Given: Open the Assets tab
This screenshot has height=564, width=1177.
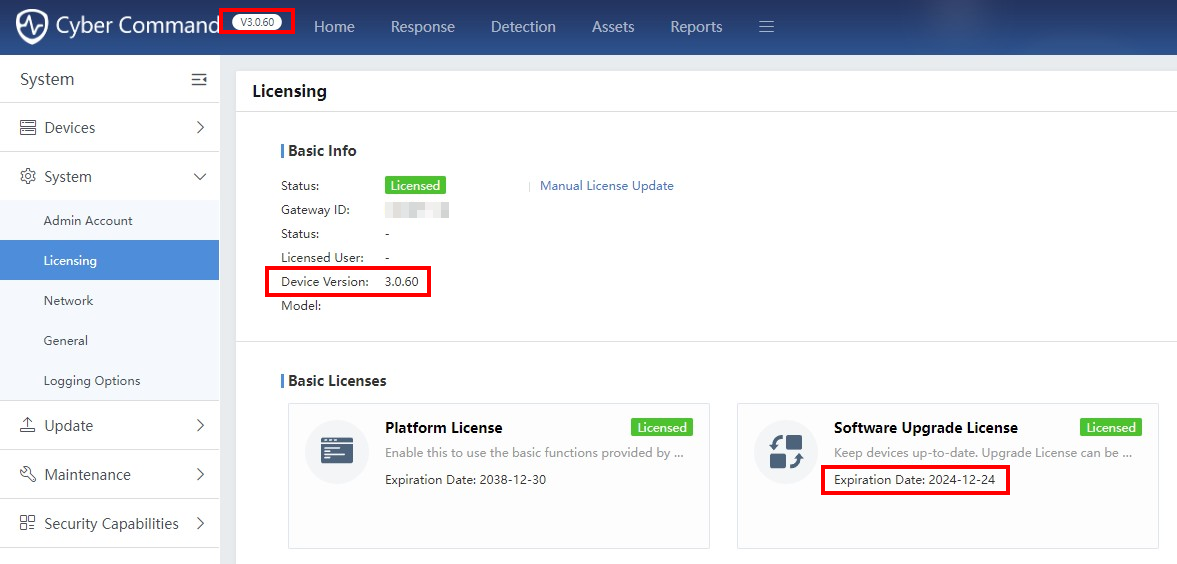Looking at the screenshot, I should tap(613, 27).
